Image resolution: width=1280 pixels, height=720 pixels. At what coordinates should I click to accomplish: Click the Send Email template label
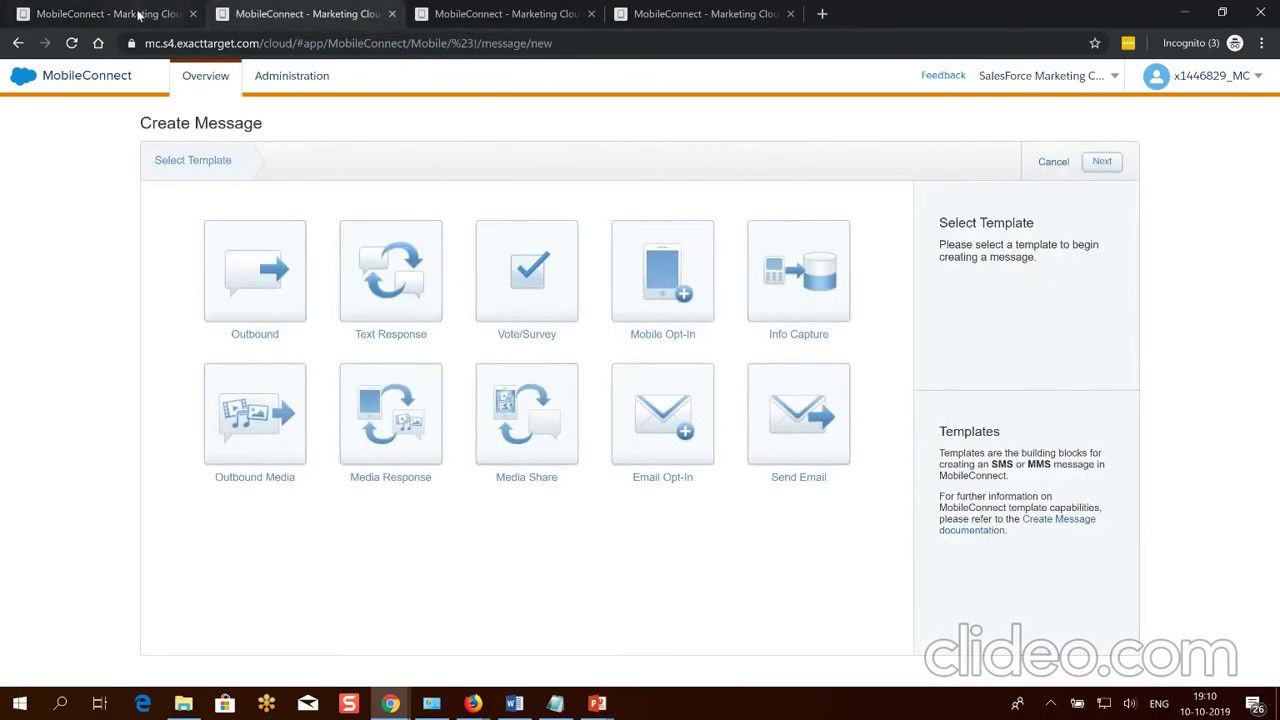click(x=799, y=477)
